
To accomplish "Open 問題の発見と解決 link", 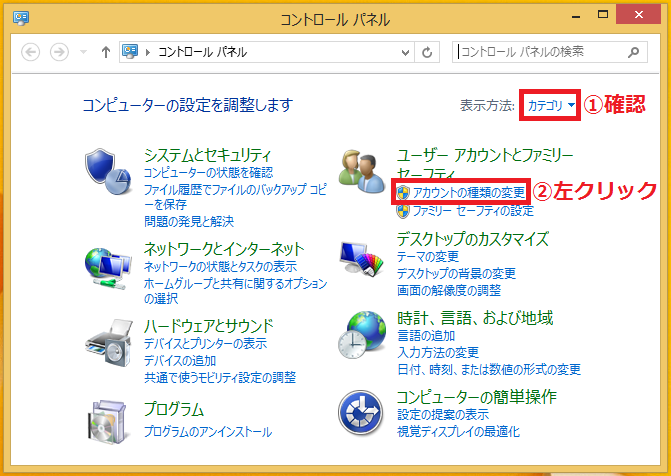I will [189, 221].
